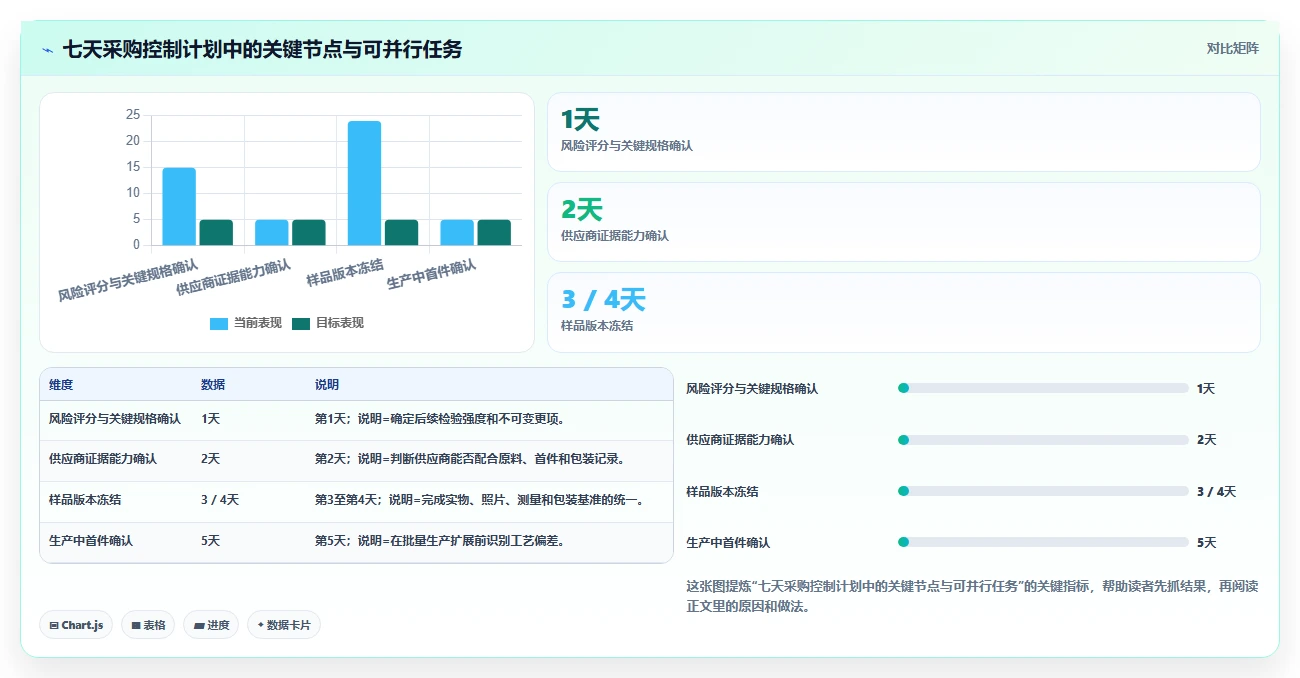This screenshot has height=678, width=1300.
Task: Click table cell 样品版本冻结
Action: pos(85,500)
